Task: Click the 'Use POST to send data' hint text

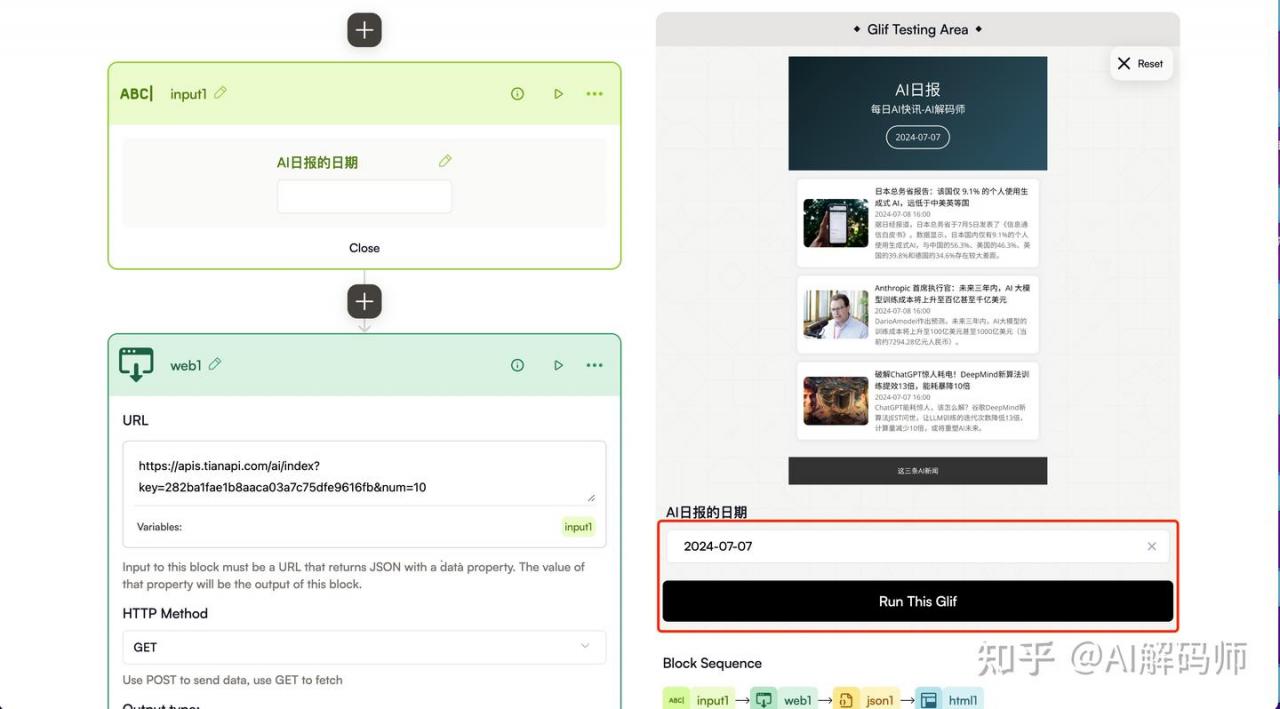Action: 233,680
